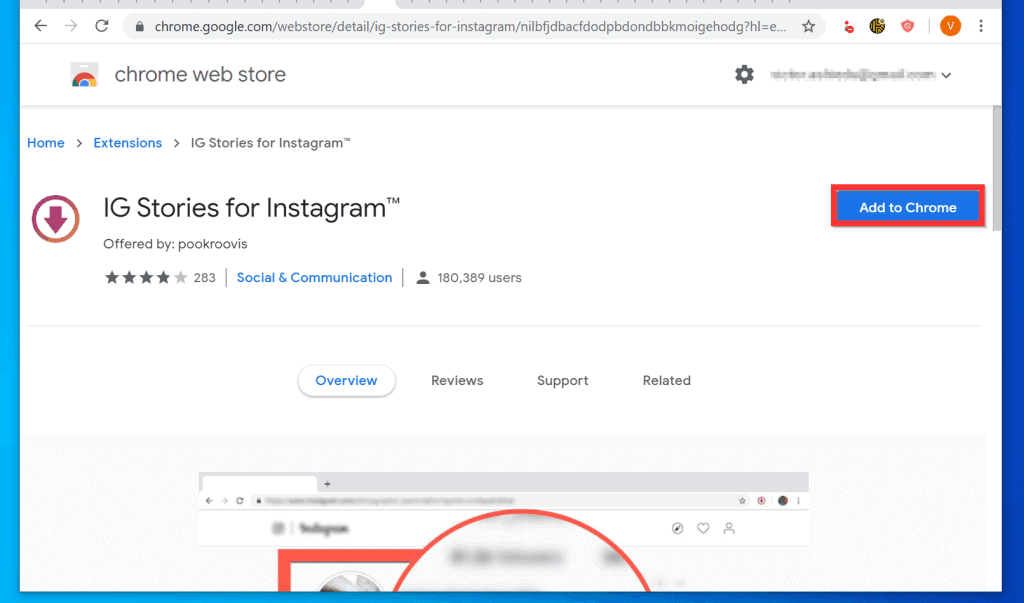
Task: Click the IG Stories for Instagram heading
Action: (251, 208)
